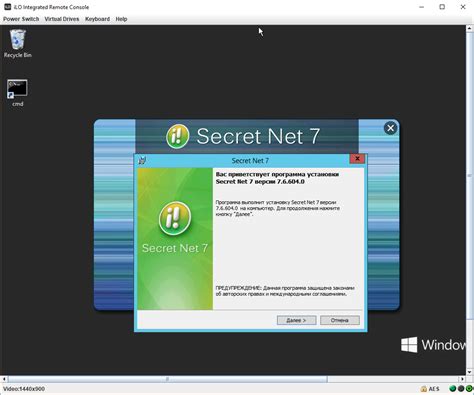474x395 pixels.
Task: Click the green exclamation logo in splash header
Action: pos(178,136)
